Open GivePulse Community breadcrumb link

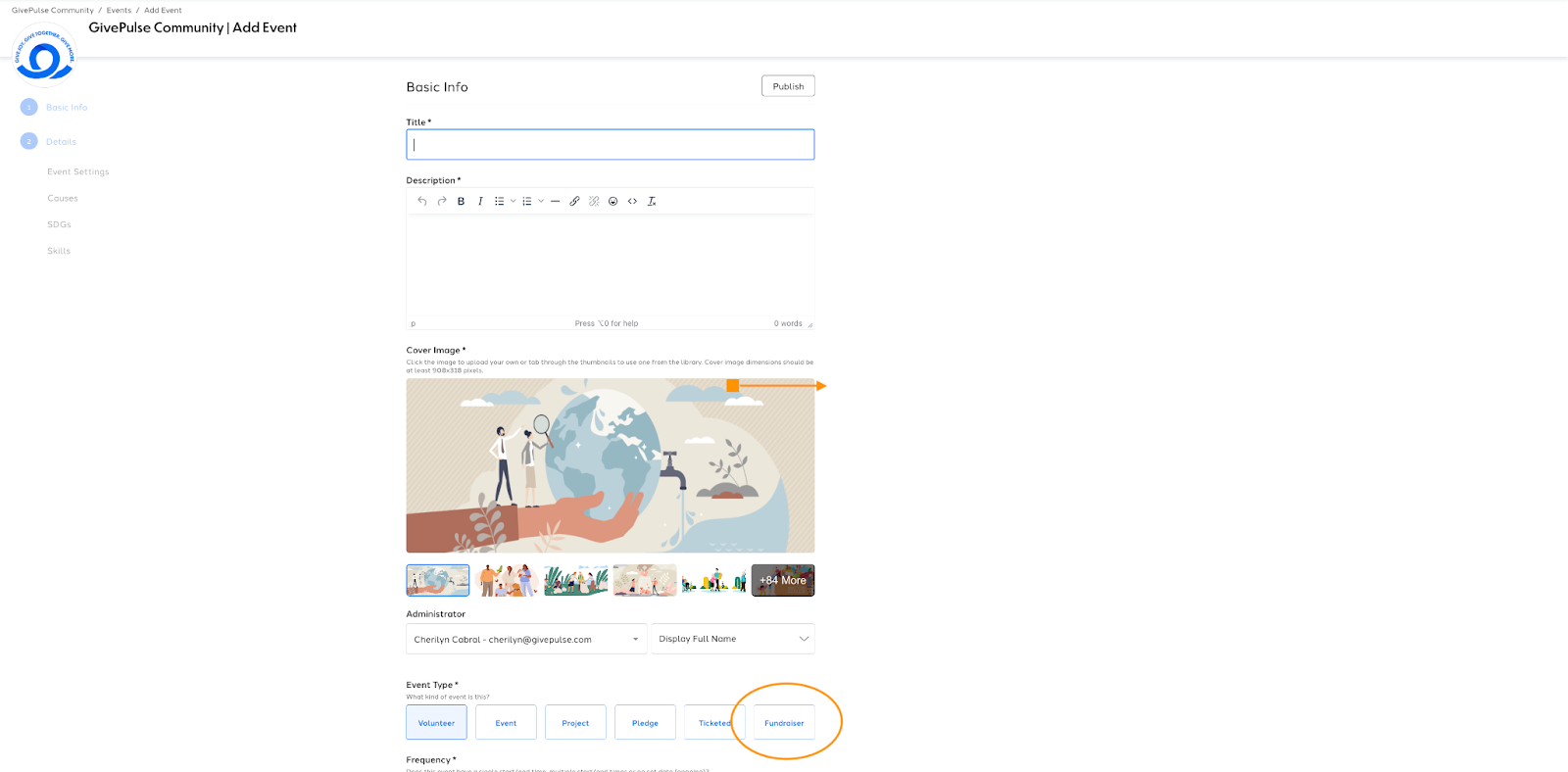[x=53, y=11]
